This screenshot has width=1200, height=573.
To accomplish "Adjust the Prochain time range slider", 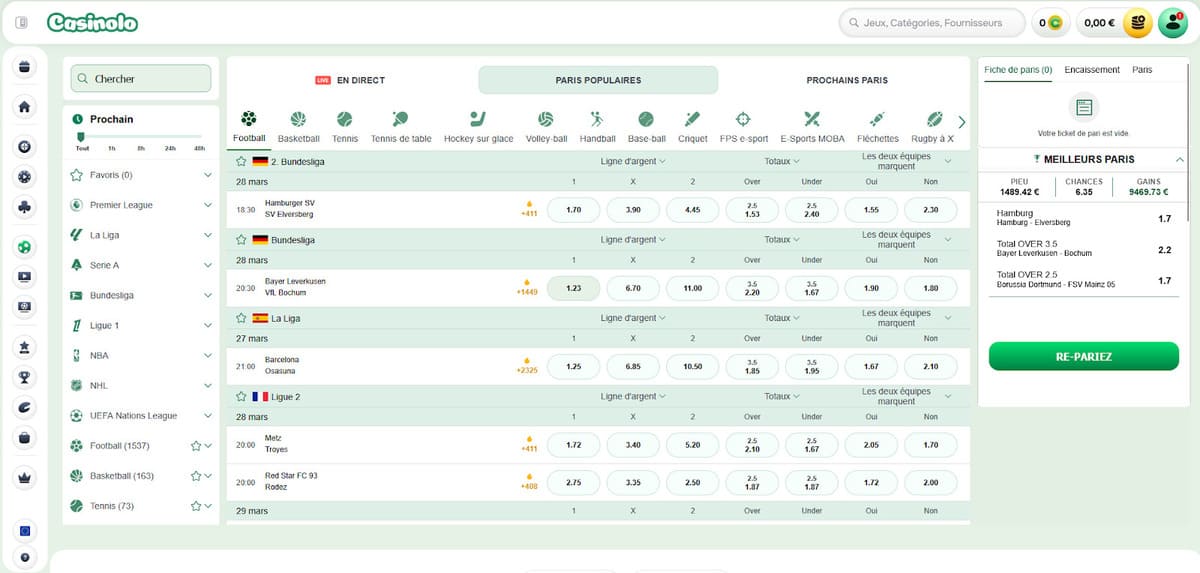I will pos(81,137).
